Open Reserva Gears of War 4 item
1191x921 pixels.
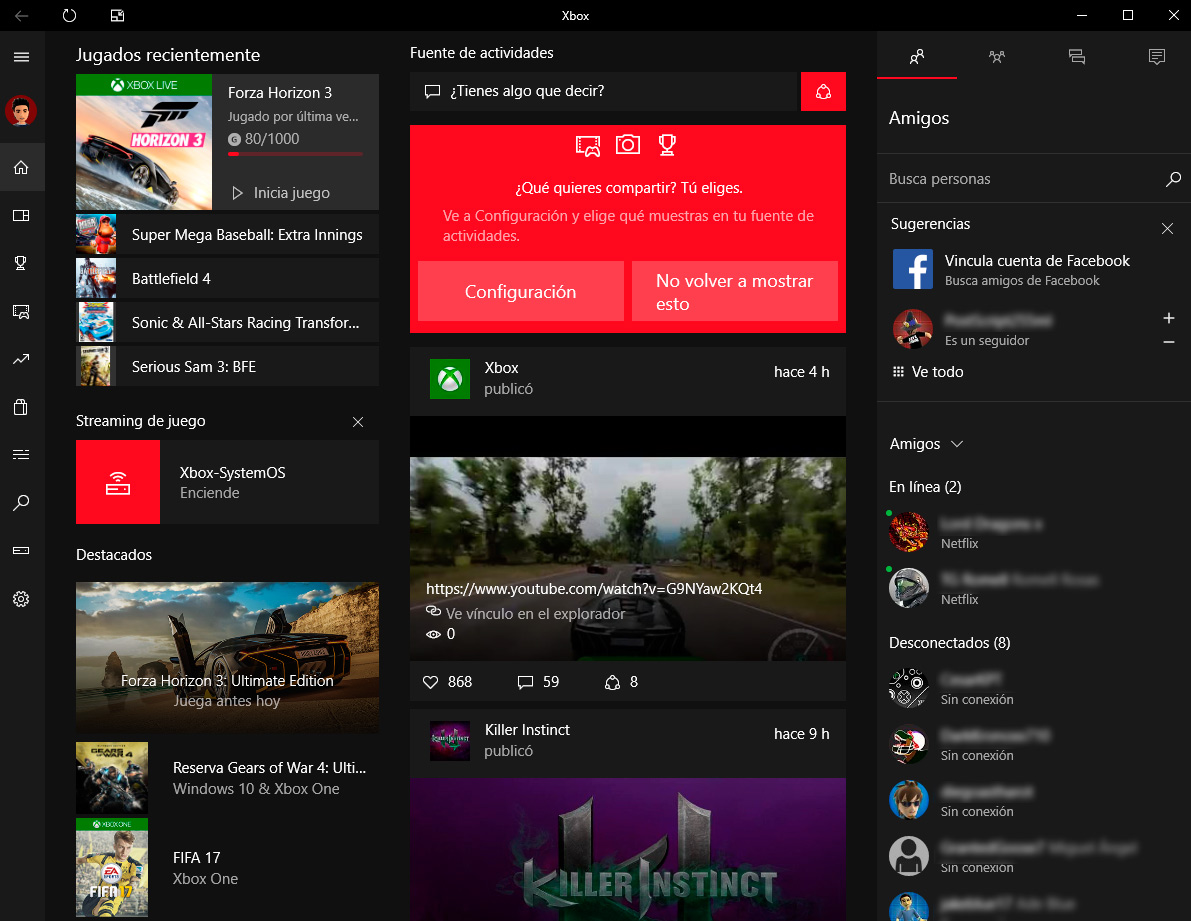(x=227, y=777)
